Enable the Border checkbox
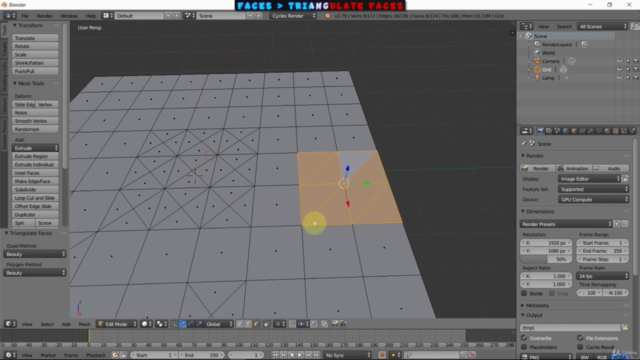The image size is (640, 360). click(524, 293)
